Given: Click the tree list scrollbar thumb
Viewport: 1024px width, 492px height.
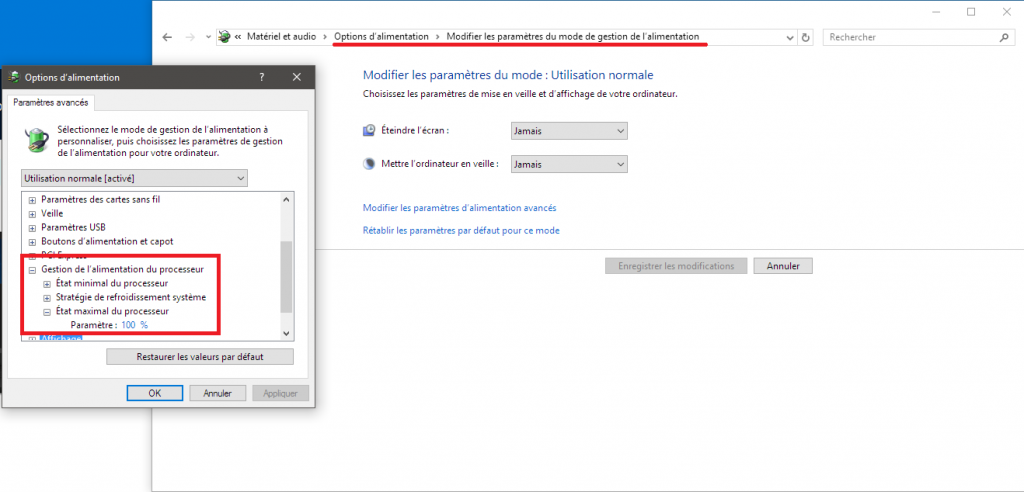Looking at the screenshot, I should (x=286, y=277).
